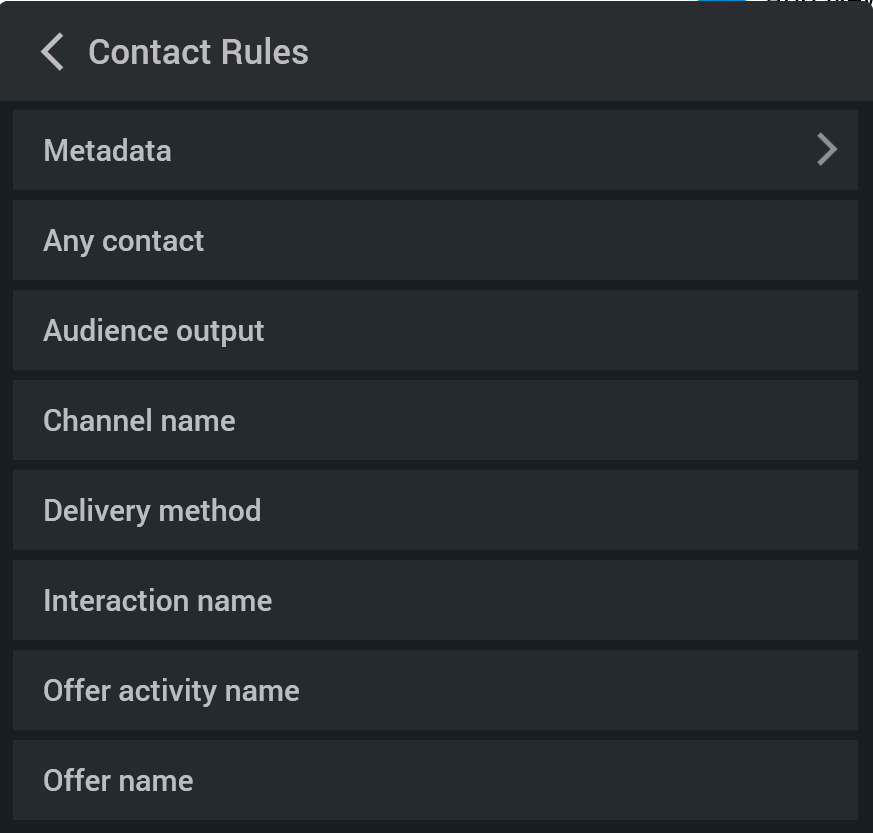Select Interaction name in the list
This screenshot has height=833, width=873.
[x=435, y=600]
